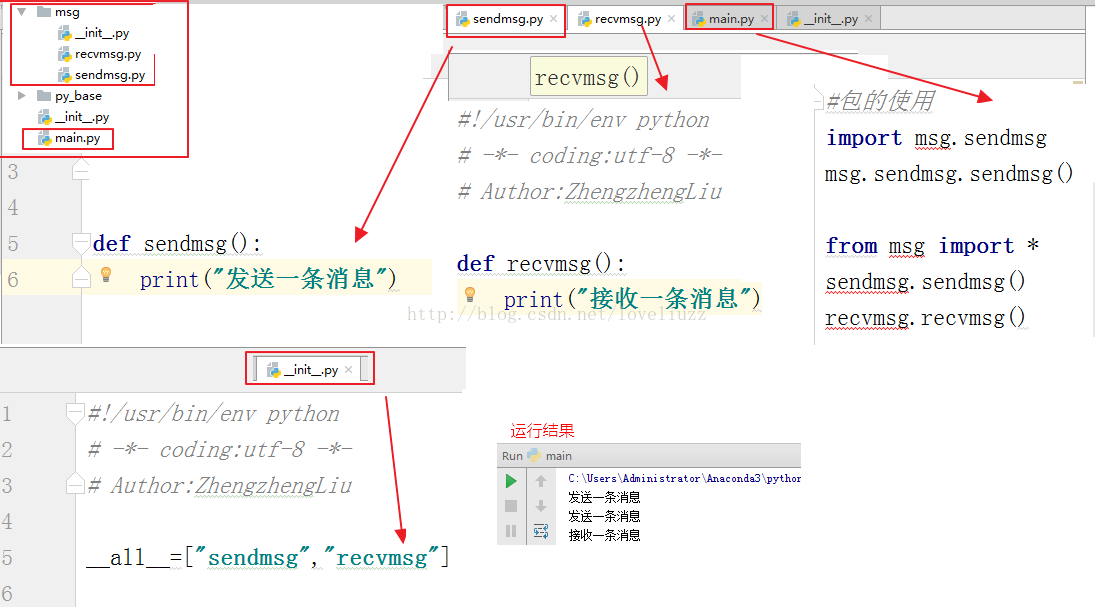Click the up arrow in Run panel

pos(541,481)
